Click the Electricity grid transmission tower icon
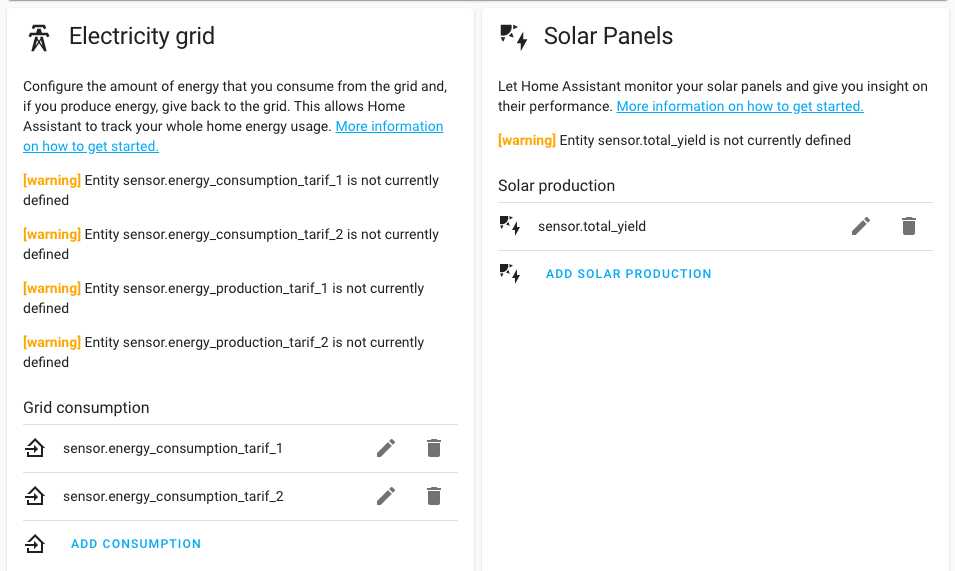Image resolution: width=955 pixels, height=571 pixels. (39, 38)
